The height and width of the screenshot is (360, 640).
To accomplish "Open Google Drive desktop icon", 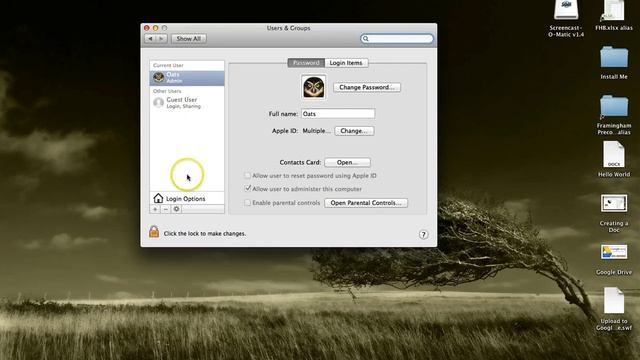I will tap(614, 260).
